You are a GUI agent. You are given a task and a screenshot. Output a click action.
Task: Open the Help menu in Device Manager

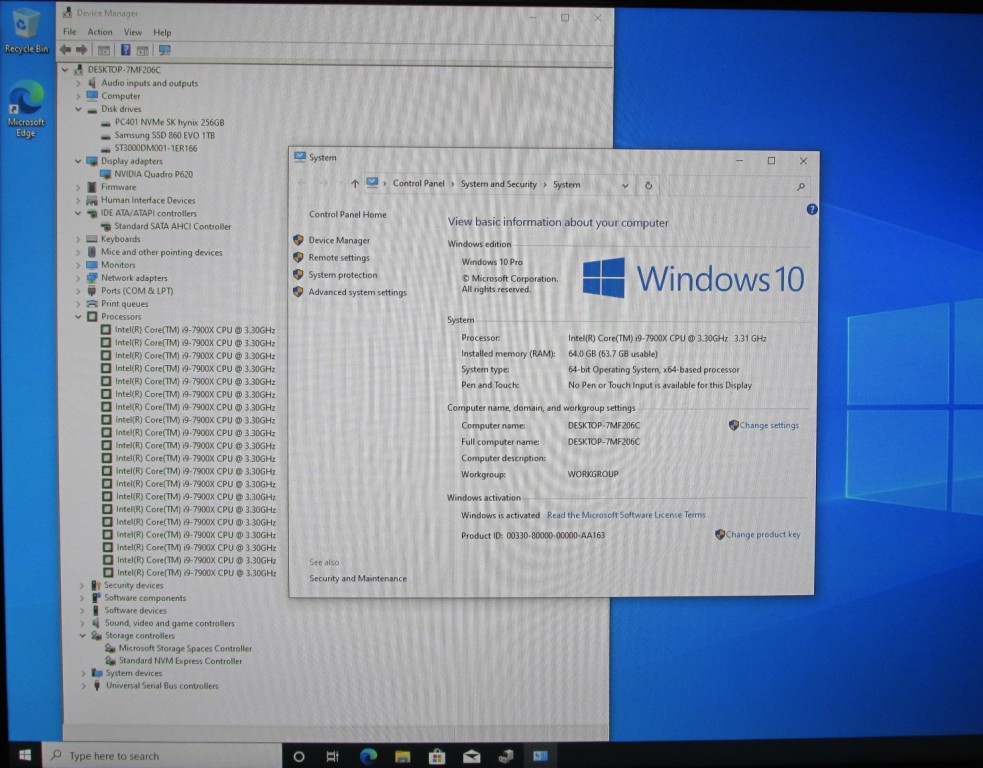(162, 33)
